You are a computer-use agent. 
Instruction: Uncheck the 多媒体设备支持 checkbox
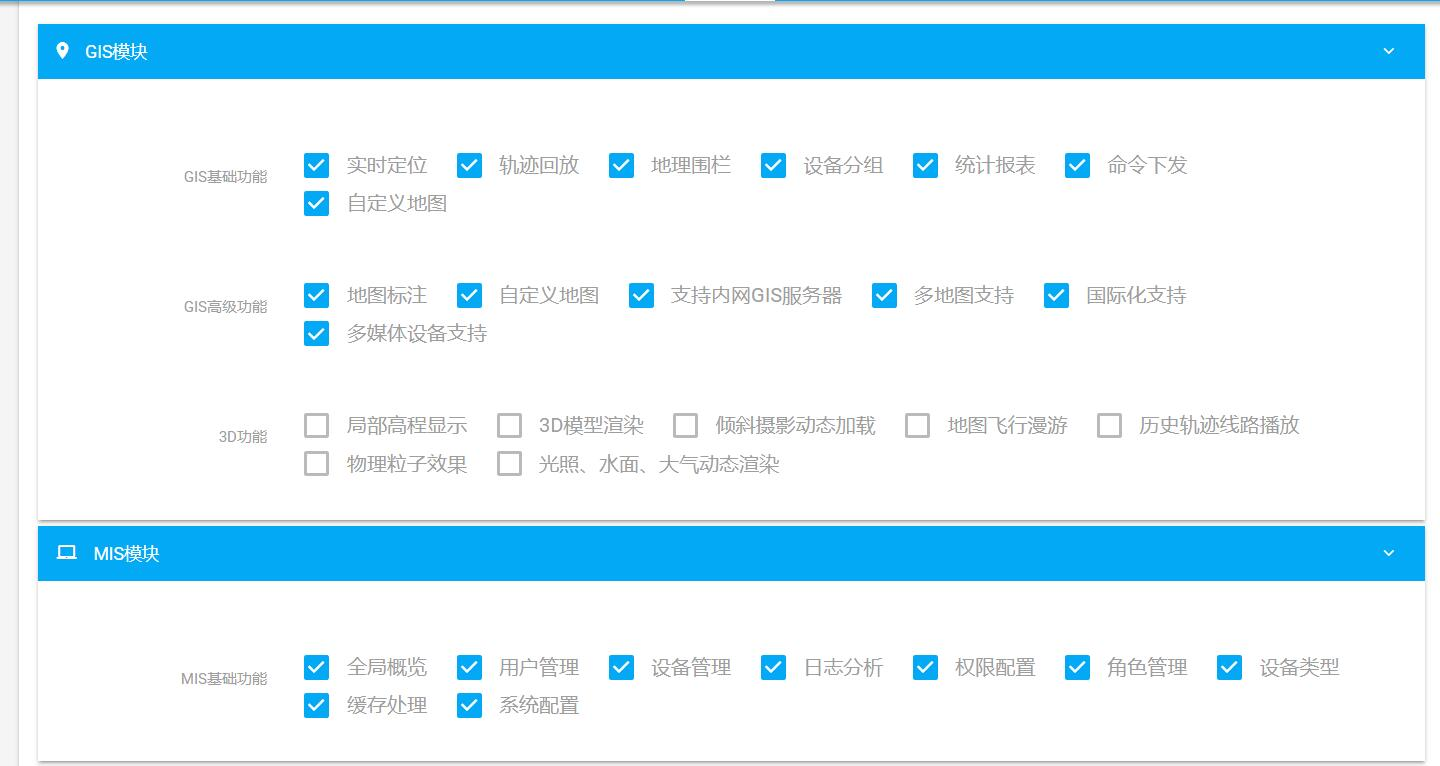[x=317, y=333]
